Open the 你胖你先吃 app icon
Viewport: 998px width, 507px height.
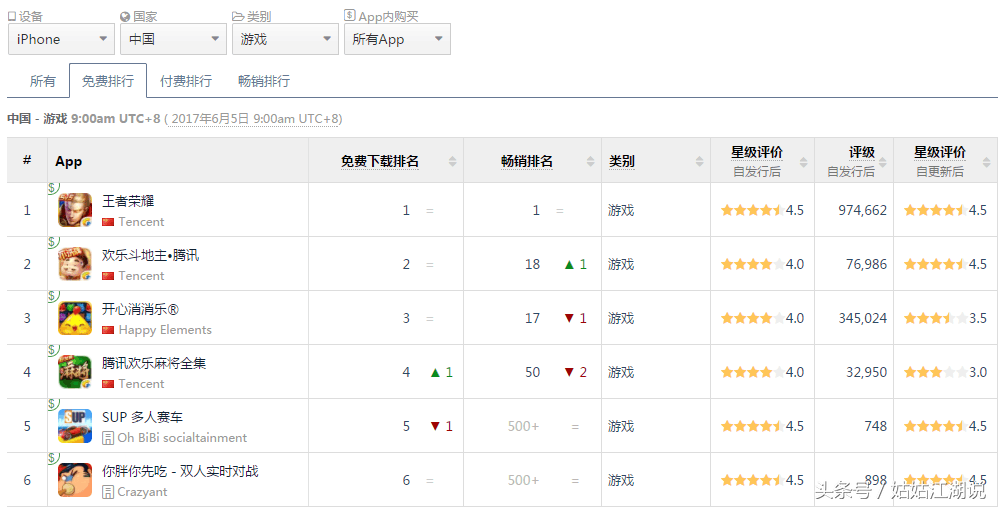(75, 480)
